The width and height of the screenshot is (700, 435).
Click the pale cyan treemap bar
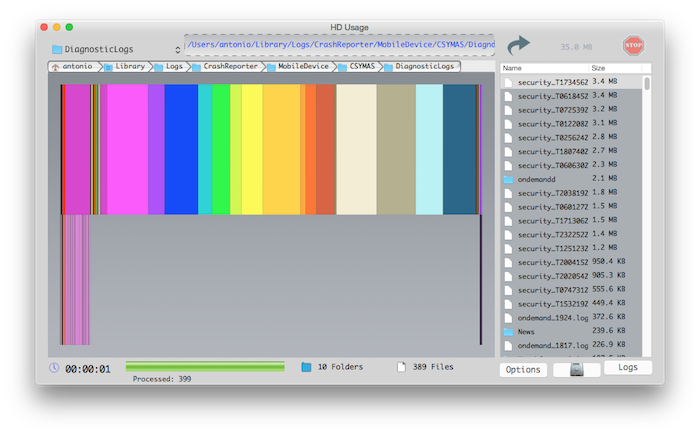click(429, 149)
